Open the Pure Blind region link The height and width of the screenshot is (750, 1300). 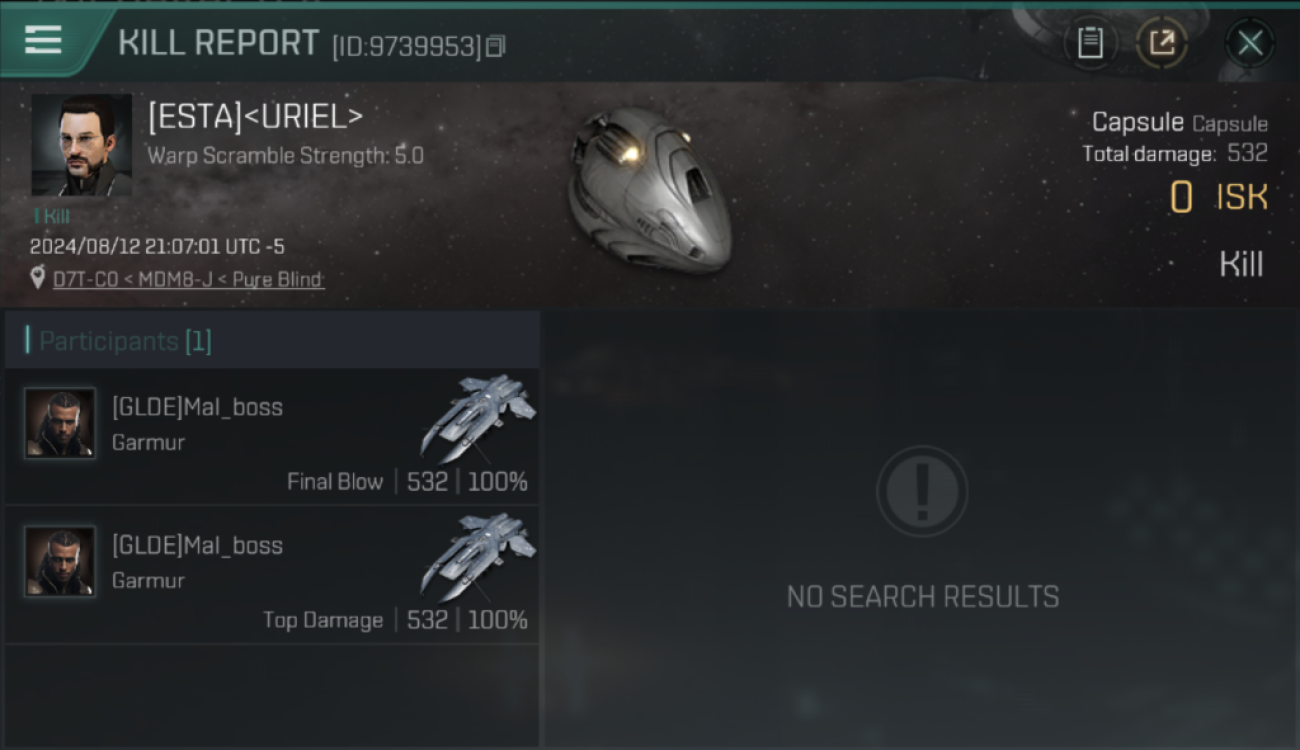pos(278,280)
